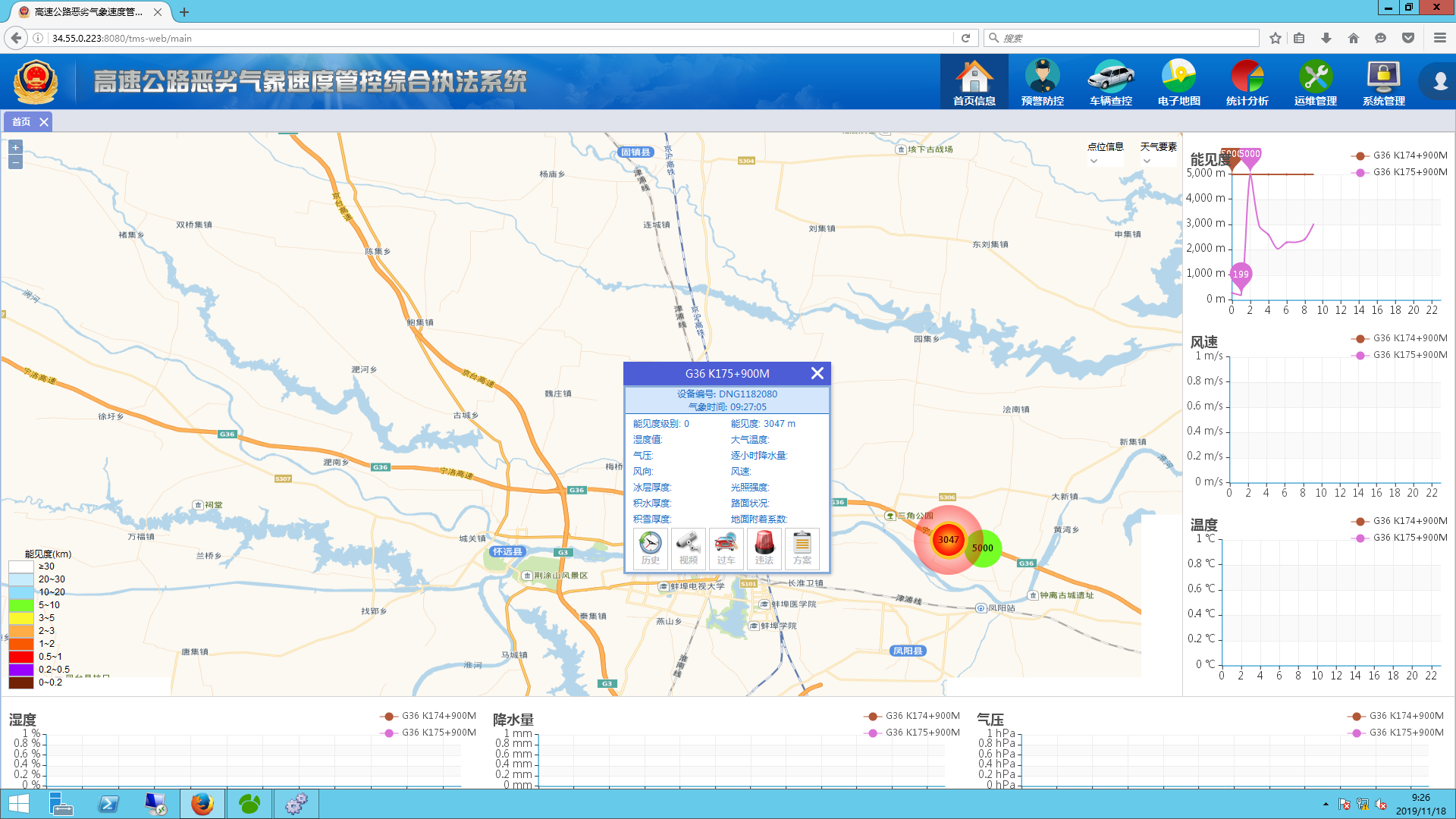Click the green 5~10 visibility legend swatch
1456x819 pixels.
point(21,605)
